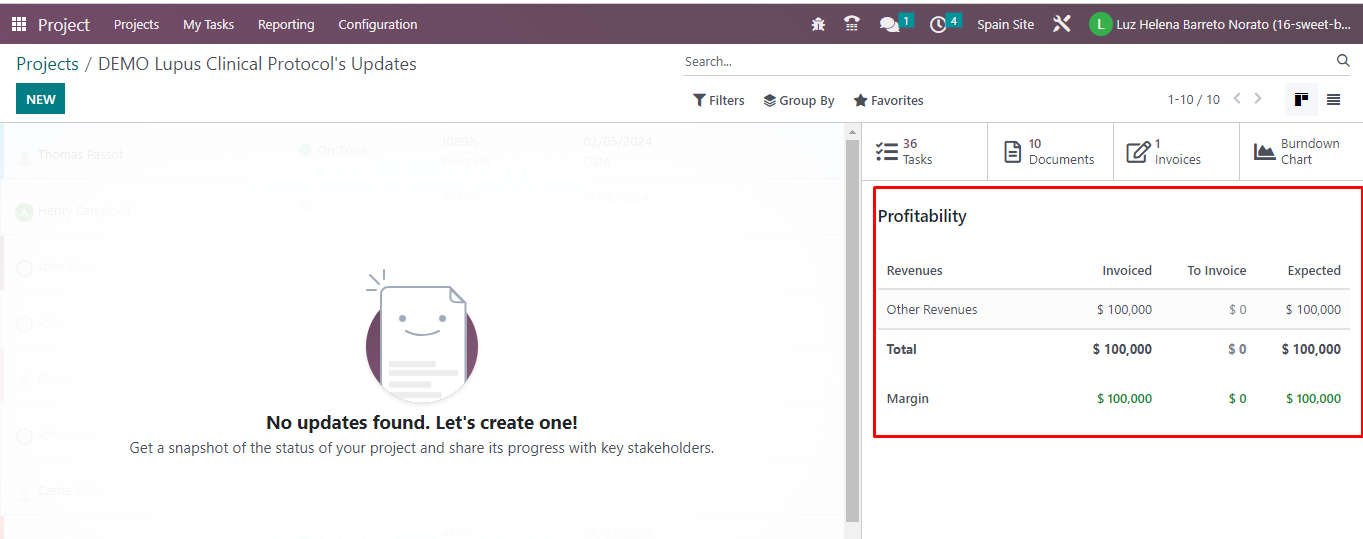Open the Configuration menu
Screen dimensions: 1363x539
tap(378, 24)
